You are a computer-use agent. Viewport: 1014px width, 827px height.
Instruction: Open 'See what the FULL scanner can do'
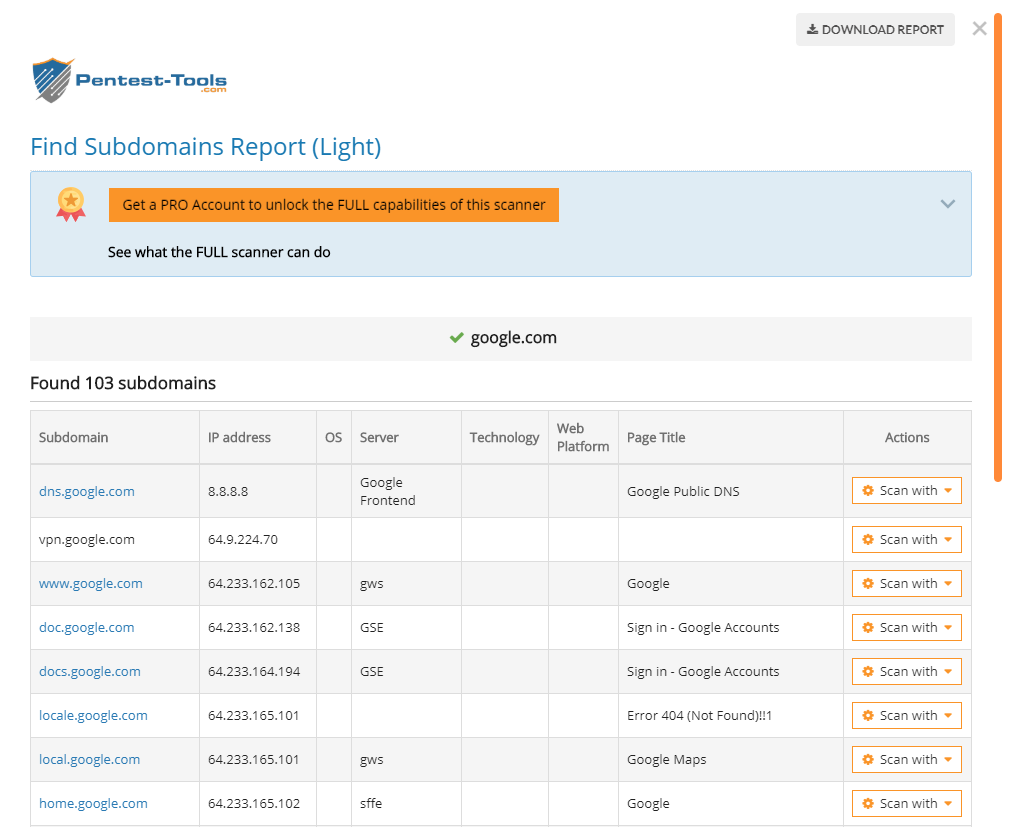[219, 252]
